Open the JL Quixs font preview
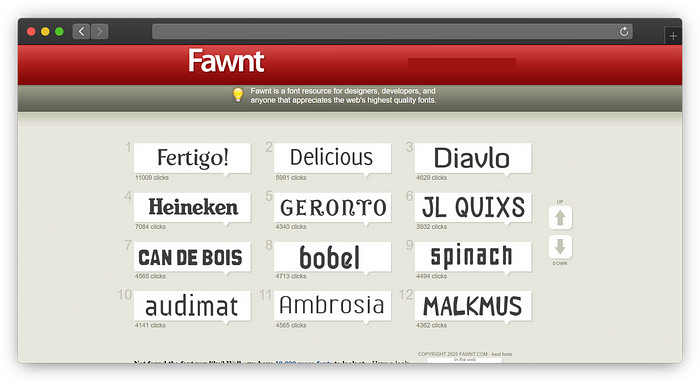The width and height of the screenshot is (700, 381). tap(473, 207)
